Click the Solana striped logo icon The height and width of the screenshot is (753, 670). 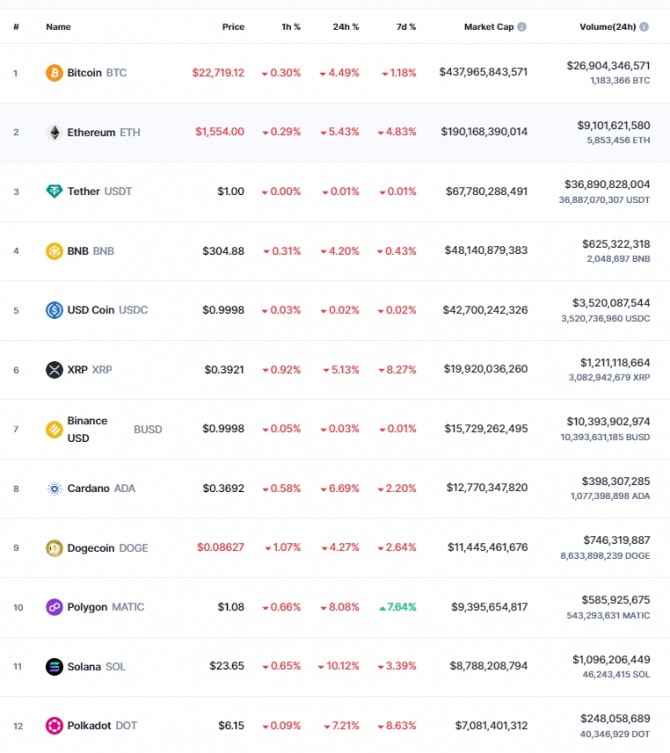[54, 667]
